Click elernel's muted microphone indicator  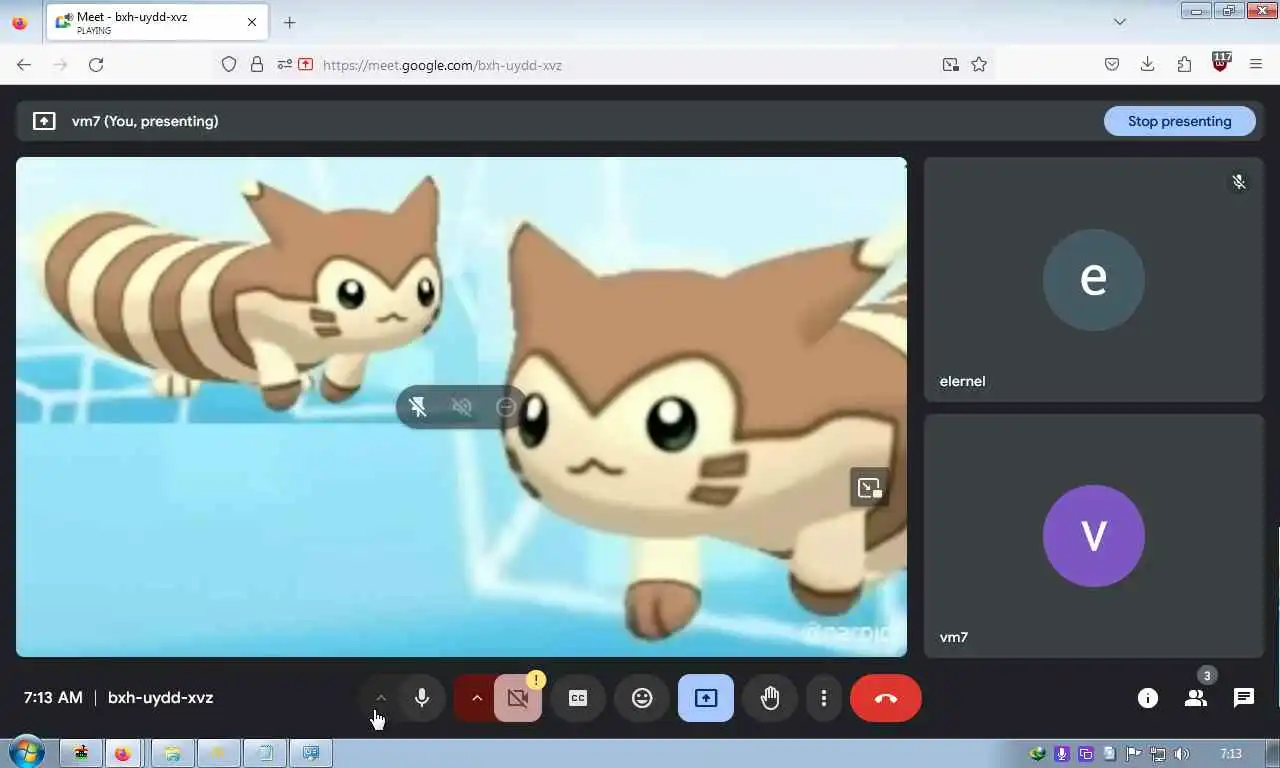tap(1239, 182)
